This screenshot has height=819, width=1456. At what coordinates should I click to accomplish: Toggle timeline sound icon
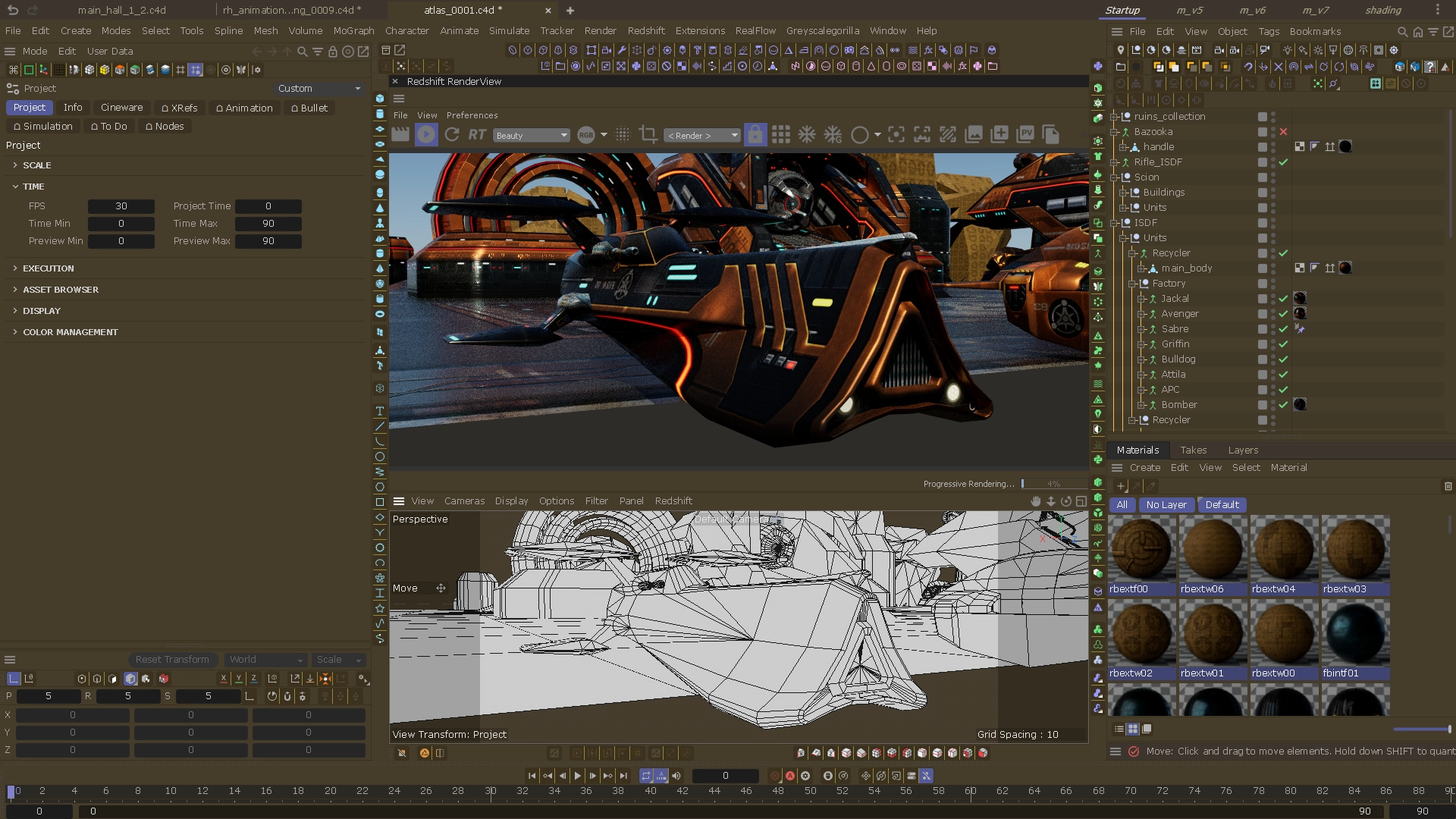click(676, 776)
